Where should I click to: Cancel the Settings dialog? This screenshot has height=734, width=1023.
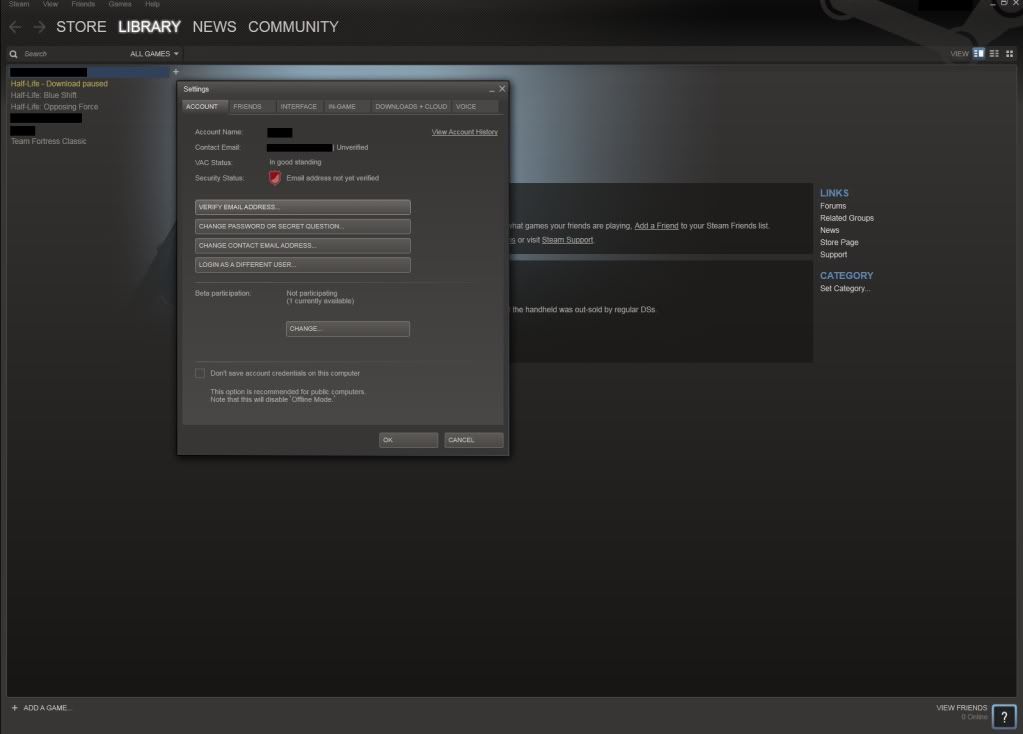(474, 440)
